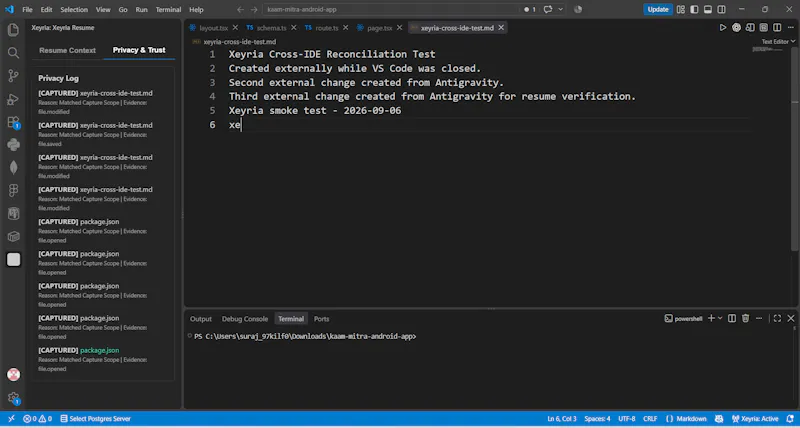This screenshot has width=800, height=428.
Task: Open the Figma extension view
Action: (13, 190)
